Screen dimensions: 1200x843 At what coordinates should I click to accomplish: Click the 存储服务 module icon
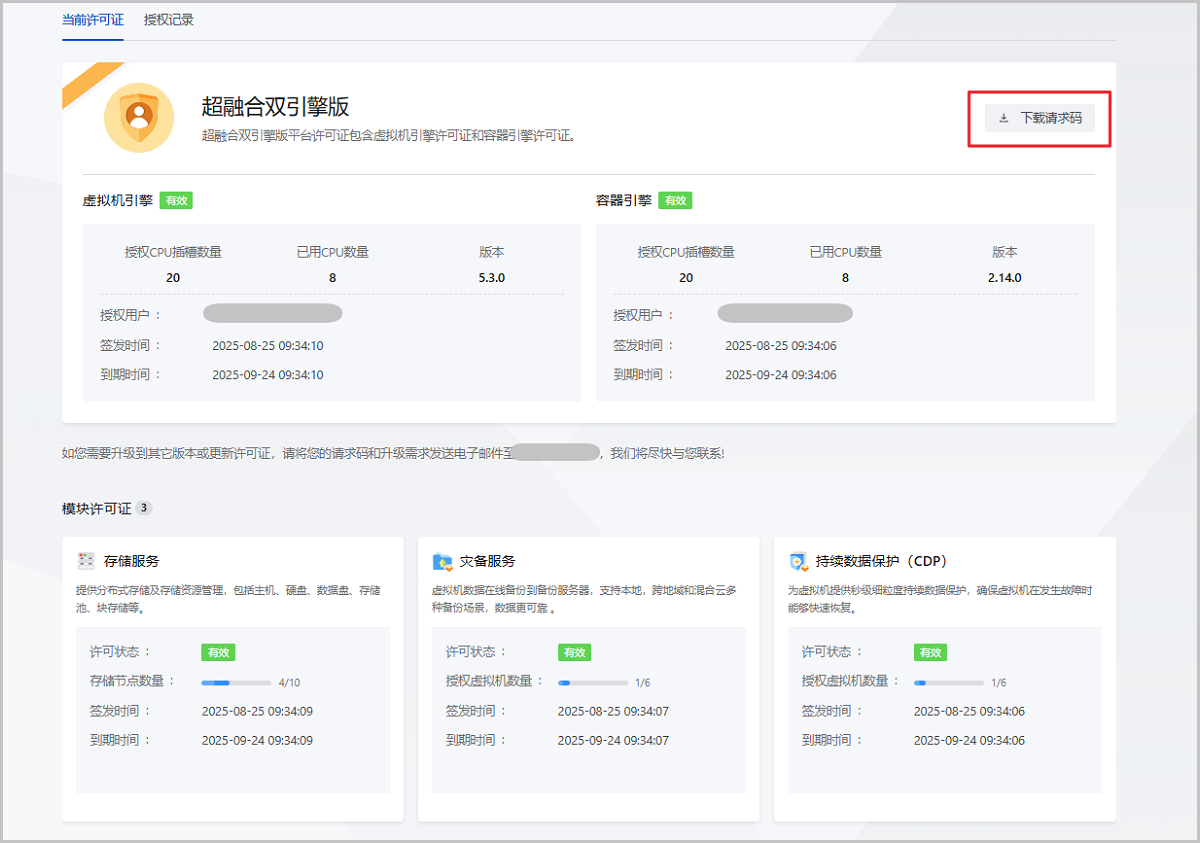pyautogui.click(x=86, y=561)
